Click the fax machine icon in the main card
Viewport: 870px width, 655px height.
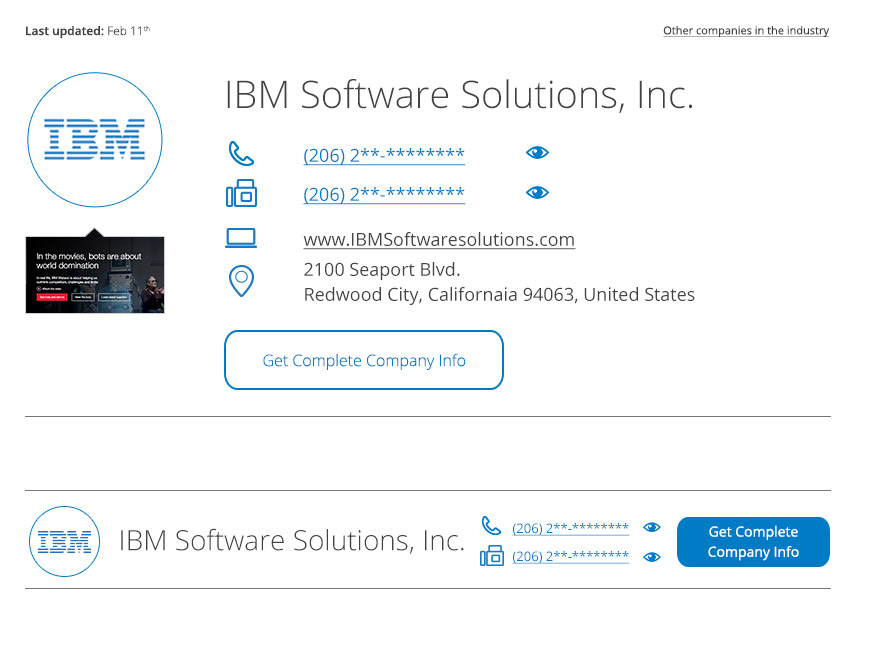241,193
